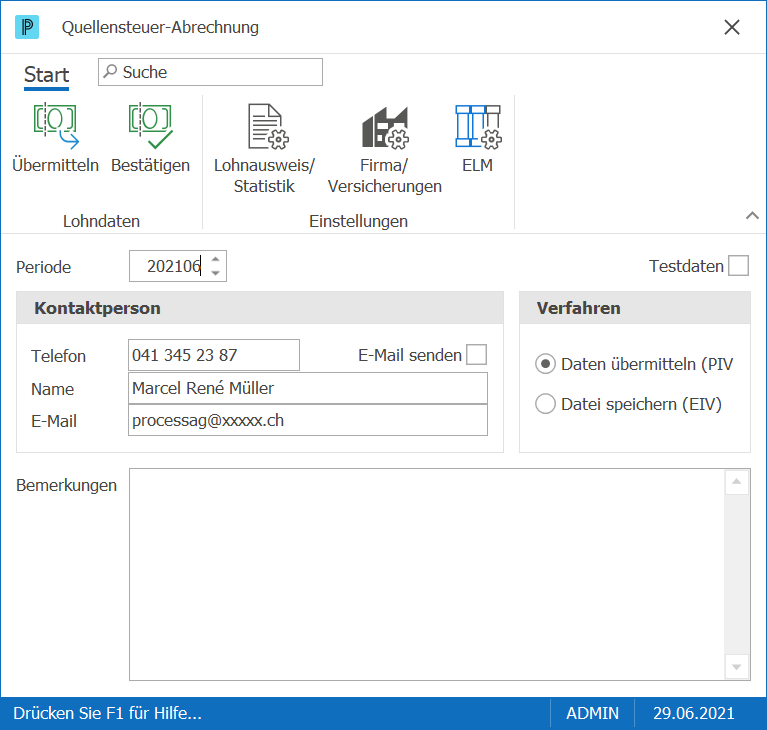767x730 pixels.
Task: Click the search magnifier icon
Action: tap(111, 71)
